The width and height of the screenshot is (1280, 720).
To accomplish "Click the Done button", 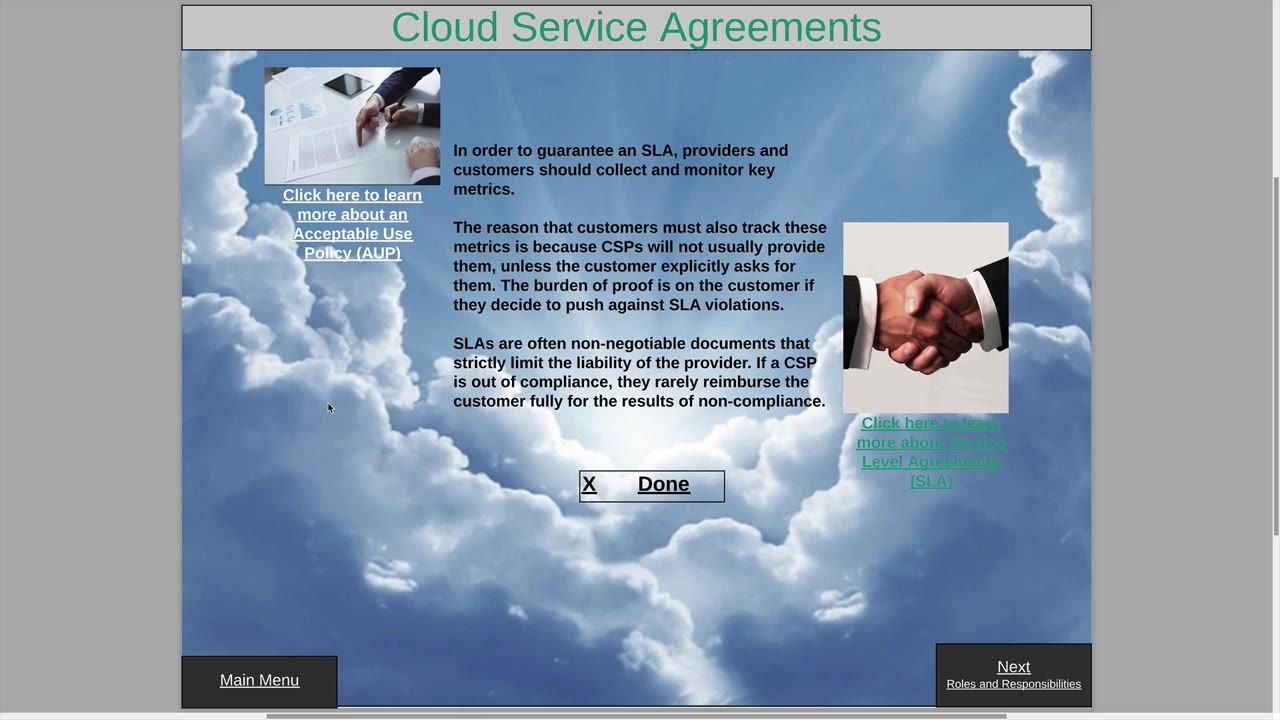I will tap(652, 485).
